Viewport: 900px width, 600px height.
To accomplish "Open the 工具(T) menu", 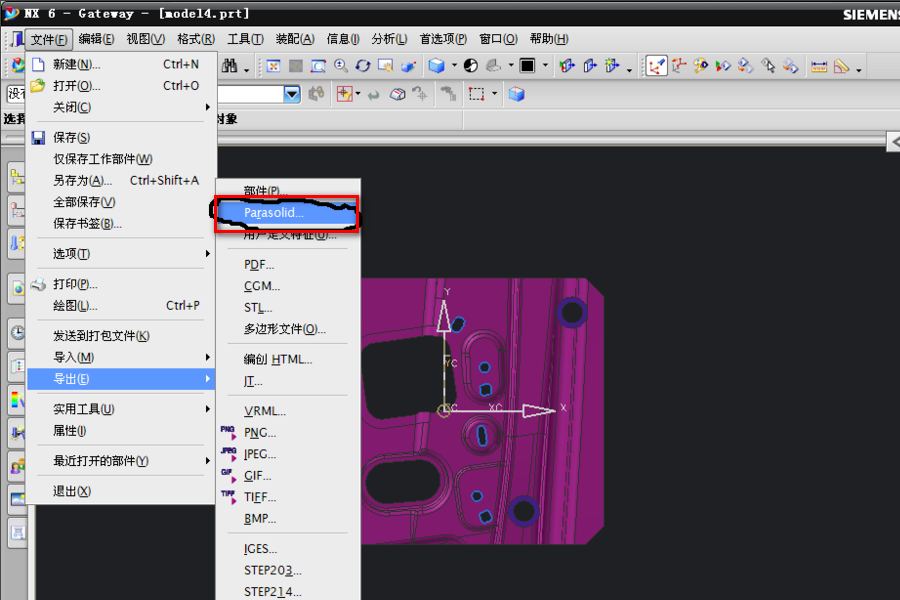I will coord(246,39).
